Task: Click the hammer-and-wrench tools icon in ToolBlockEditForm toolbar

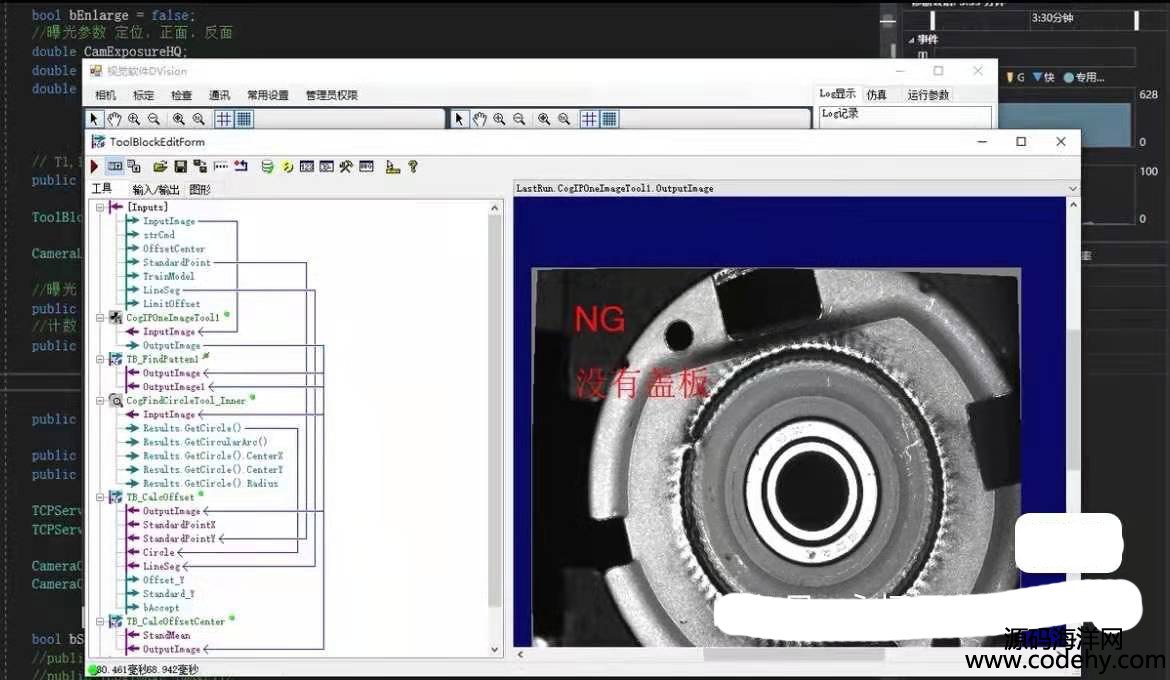Action: 345,166
